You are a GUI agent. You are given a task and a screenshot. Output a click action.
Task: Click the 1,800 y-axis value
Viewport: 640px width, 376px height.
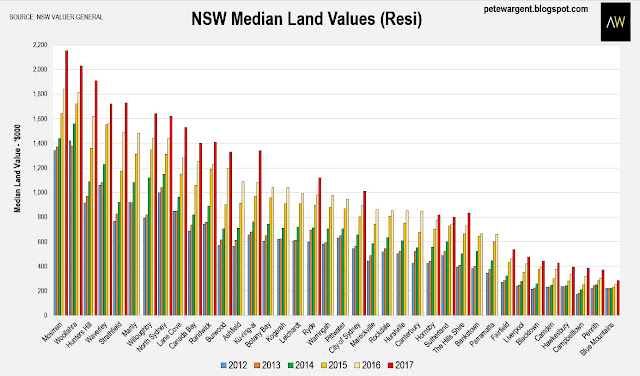(x=40, y=94)
